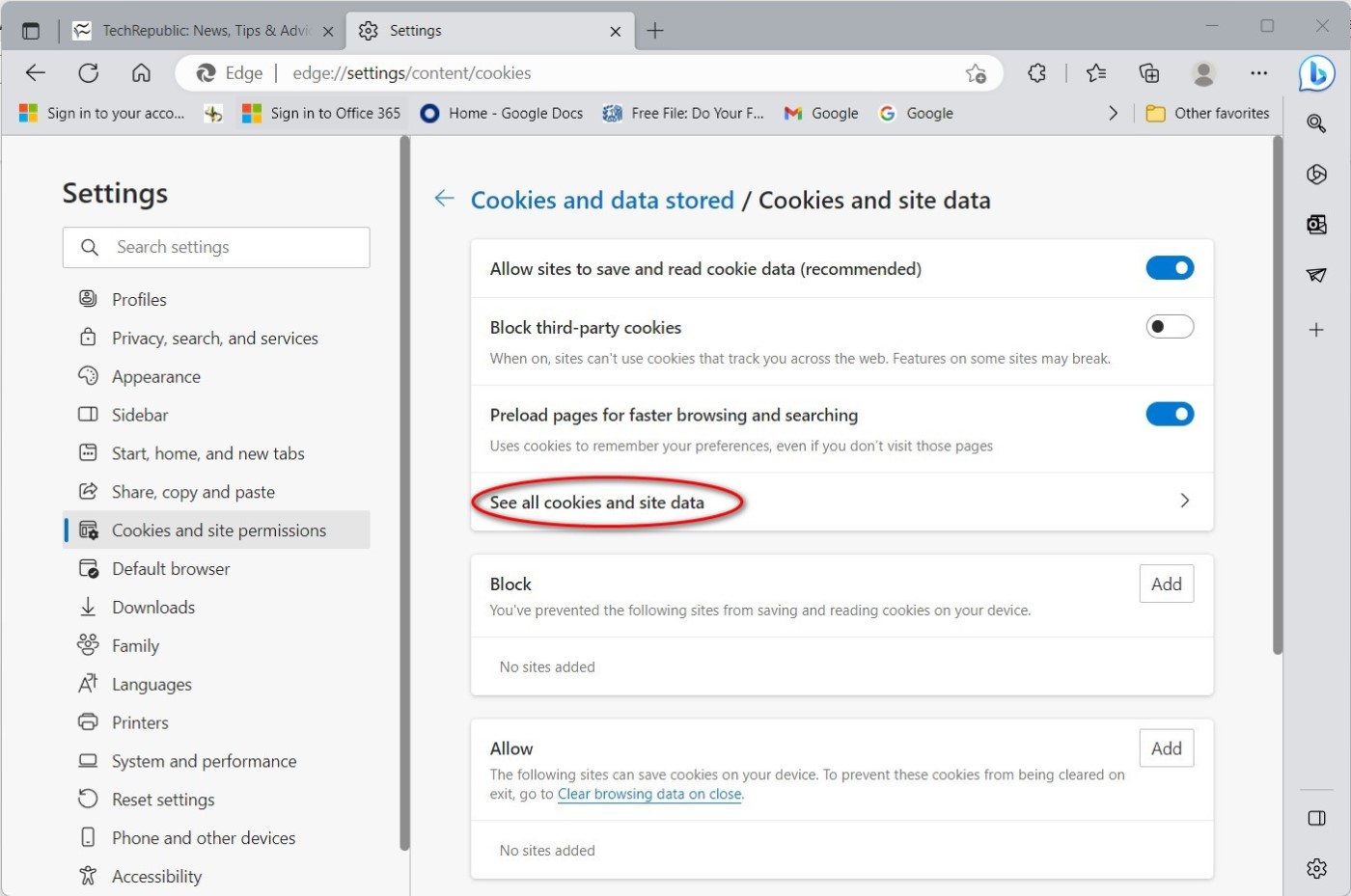
Task: Open Sign in to your acco... favorite
Action: [102, 114]
